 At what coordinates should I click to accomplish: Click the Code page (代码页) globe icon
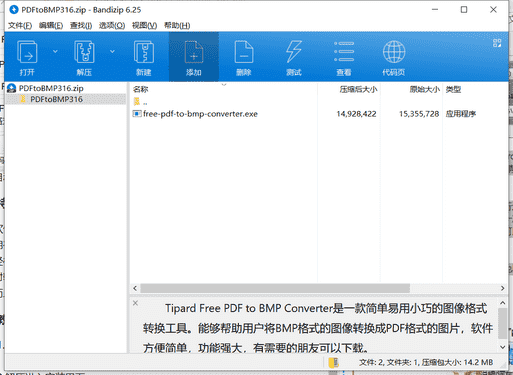[394, 52]
